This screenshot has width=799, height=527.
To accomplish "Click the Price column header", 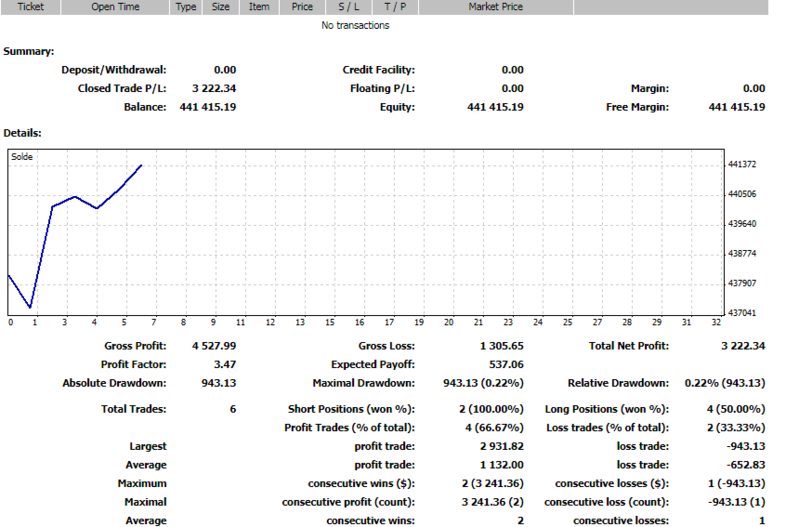I will [302, 7].
